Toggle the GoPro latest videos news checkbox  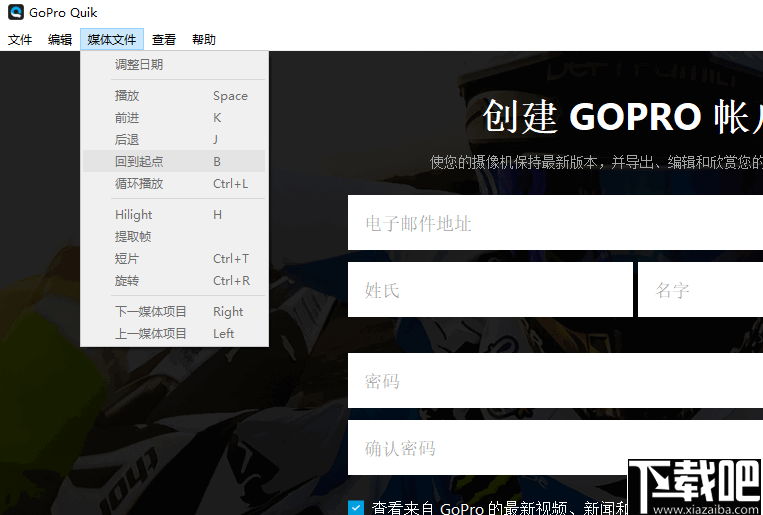tap(356, 508)
